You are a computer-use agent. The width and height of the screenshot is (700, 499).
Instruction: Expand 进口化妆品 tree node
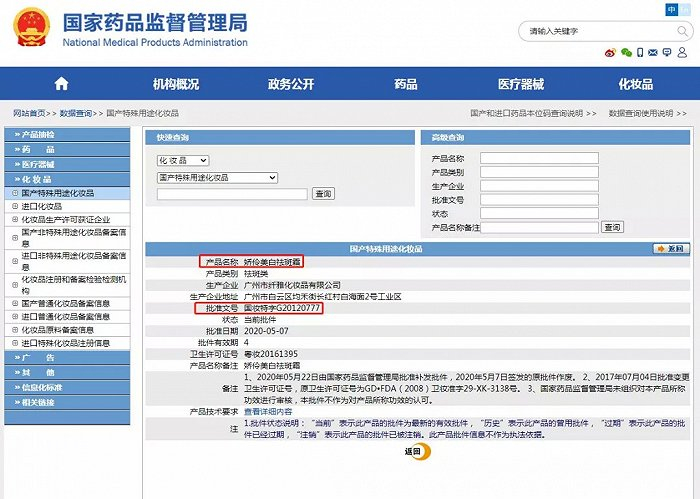(15, 206)
